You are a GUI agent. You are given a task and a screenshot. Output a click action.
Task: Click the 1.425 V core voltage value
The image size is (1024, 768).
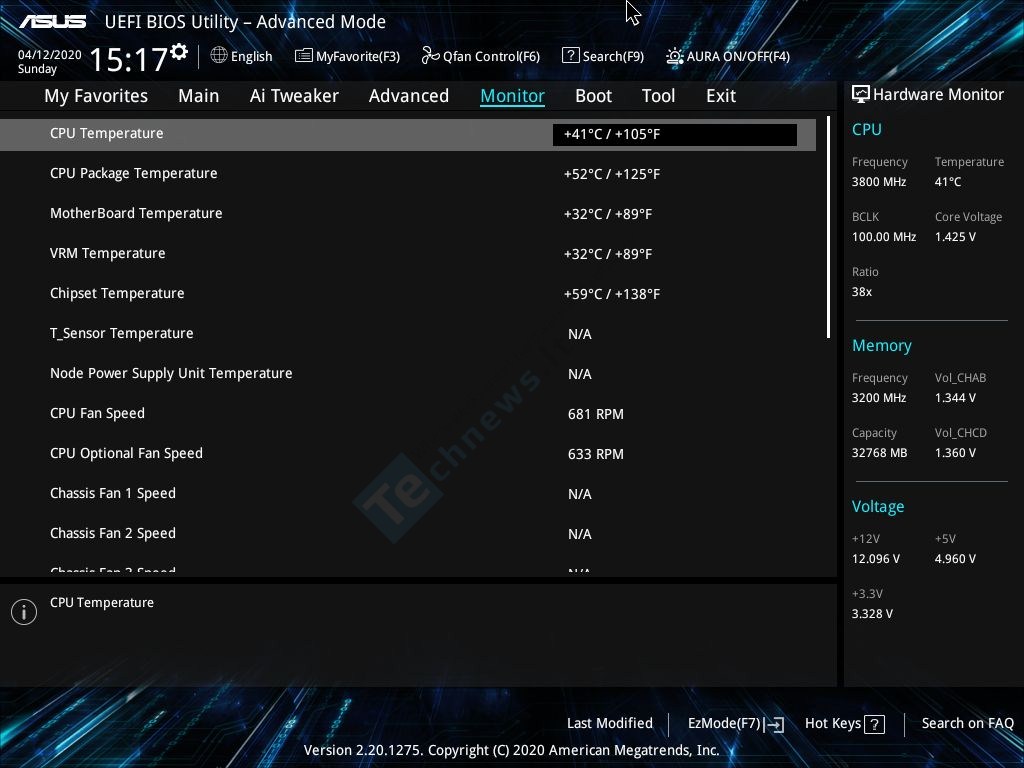(955, 236)
